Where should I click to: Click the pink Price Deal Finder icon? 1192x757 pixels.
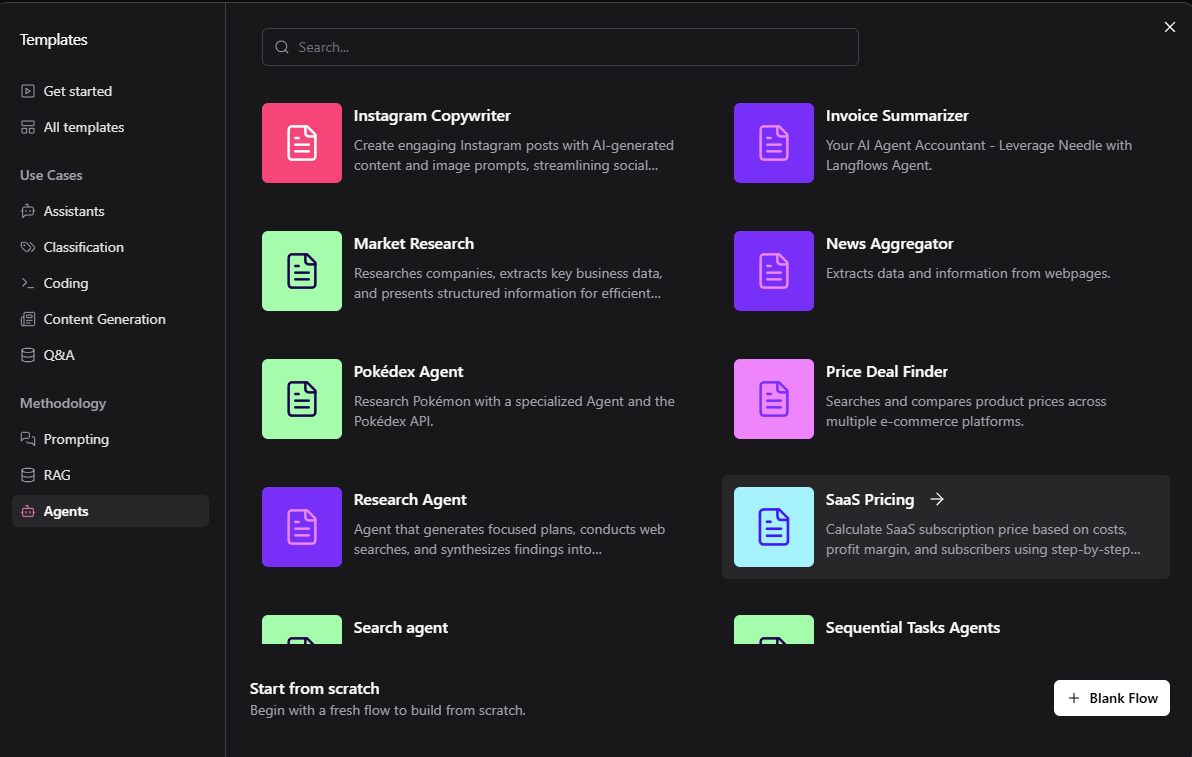(x=773, y=399)
